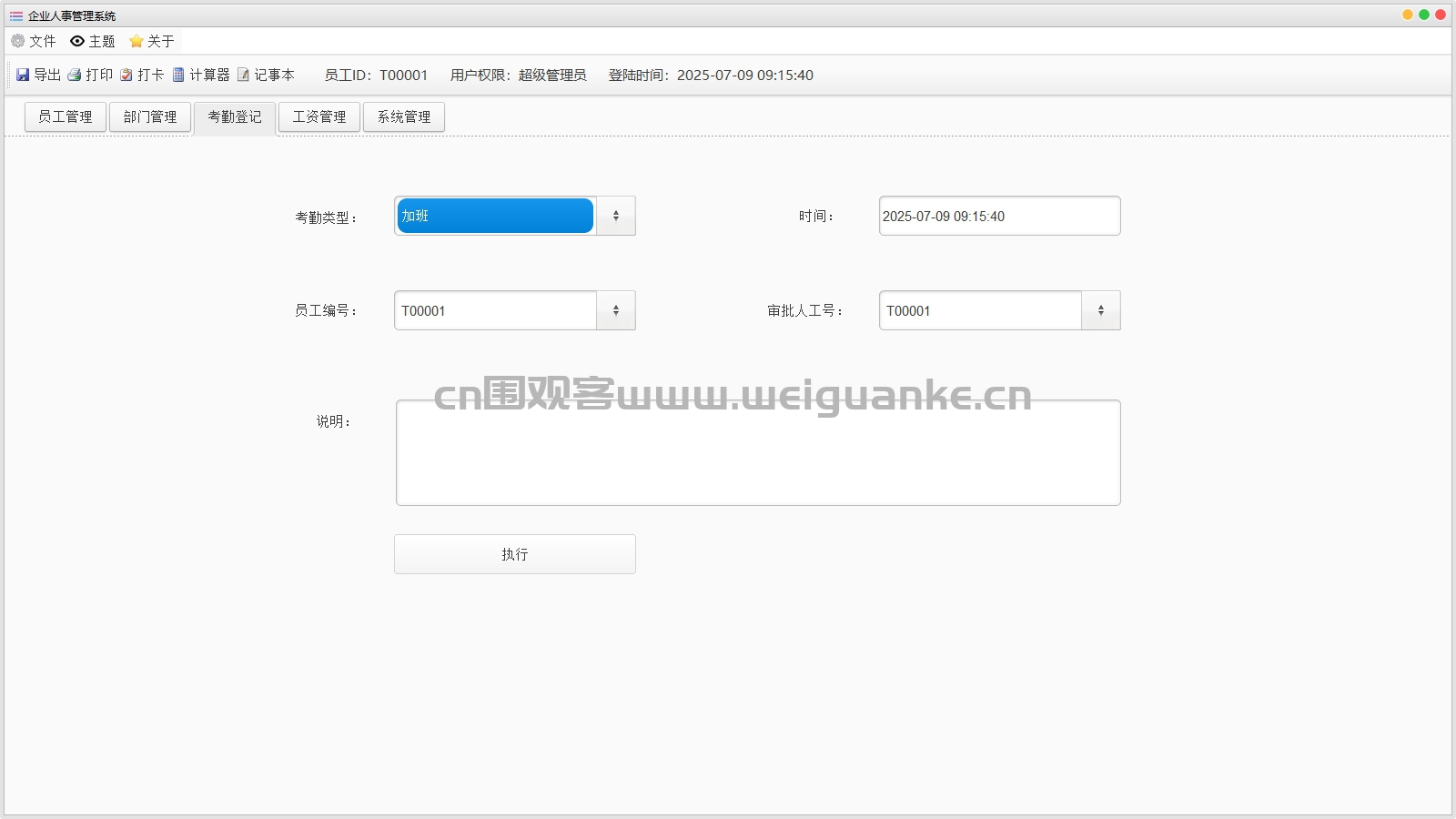Expand the 审批人工号 dropdown

[1101, 310]
